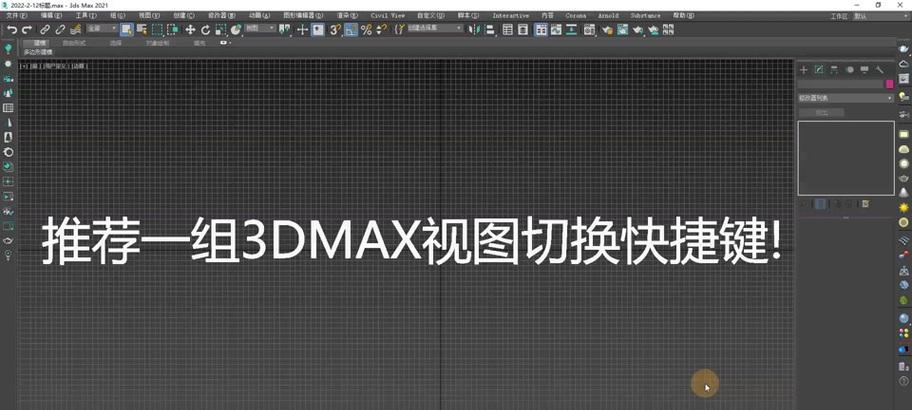Click the teapot icon in right toolbar
The width and height of the screenshot is (912, 410).
click(x=903, y=177)
